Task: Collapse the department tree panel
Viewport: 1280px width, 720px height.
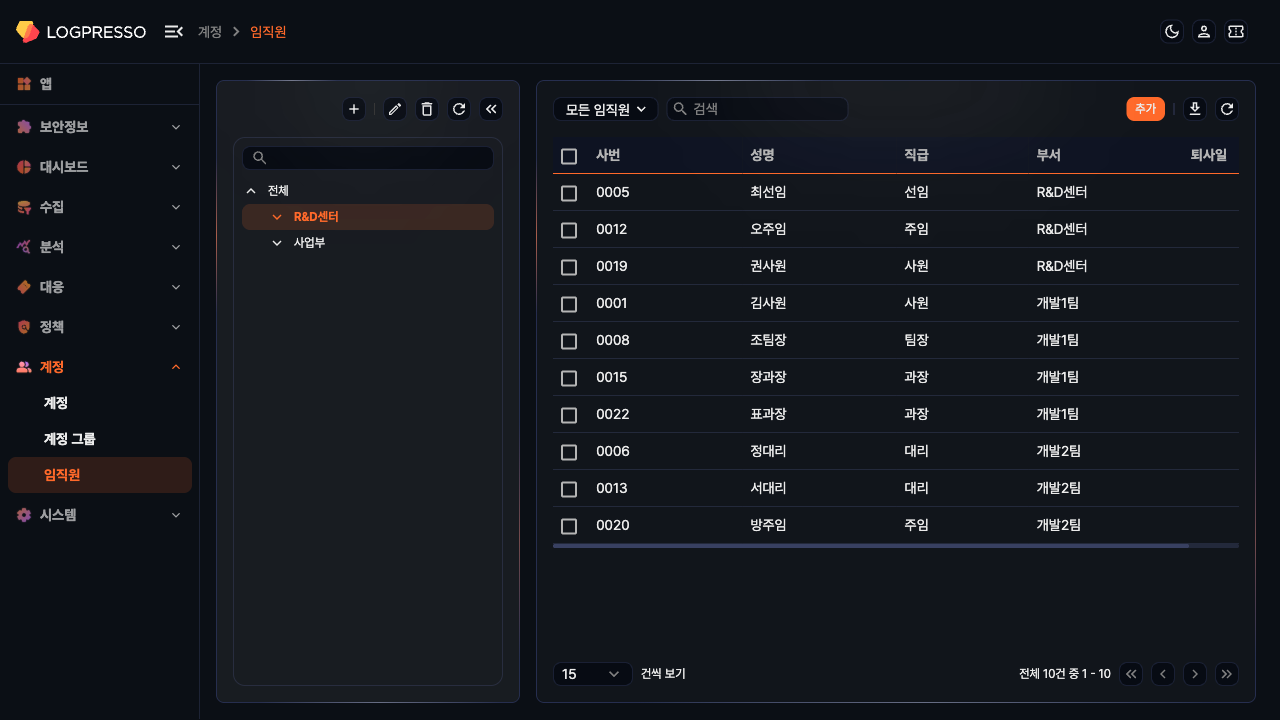Action: pyautogui.click(x=491, y=109)
